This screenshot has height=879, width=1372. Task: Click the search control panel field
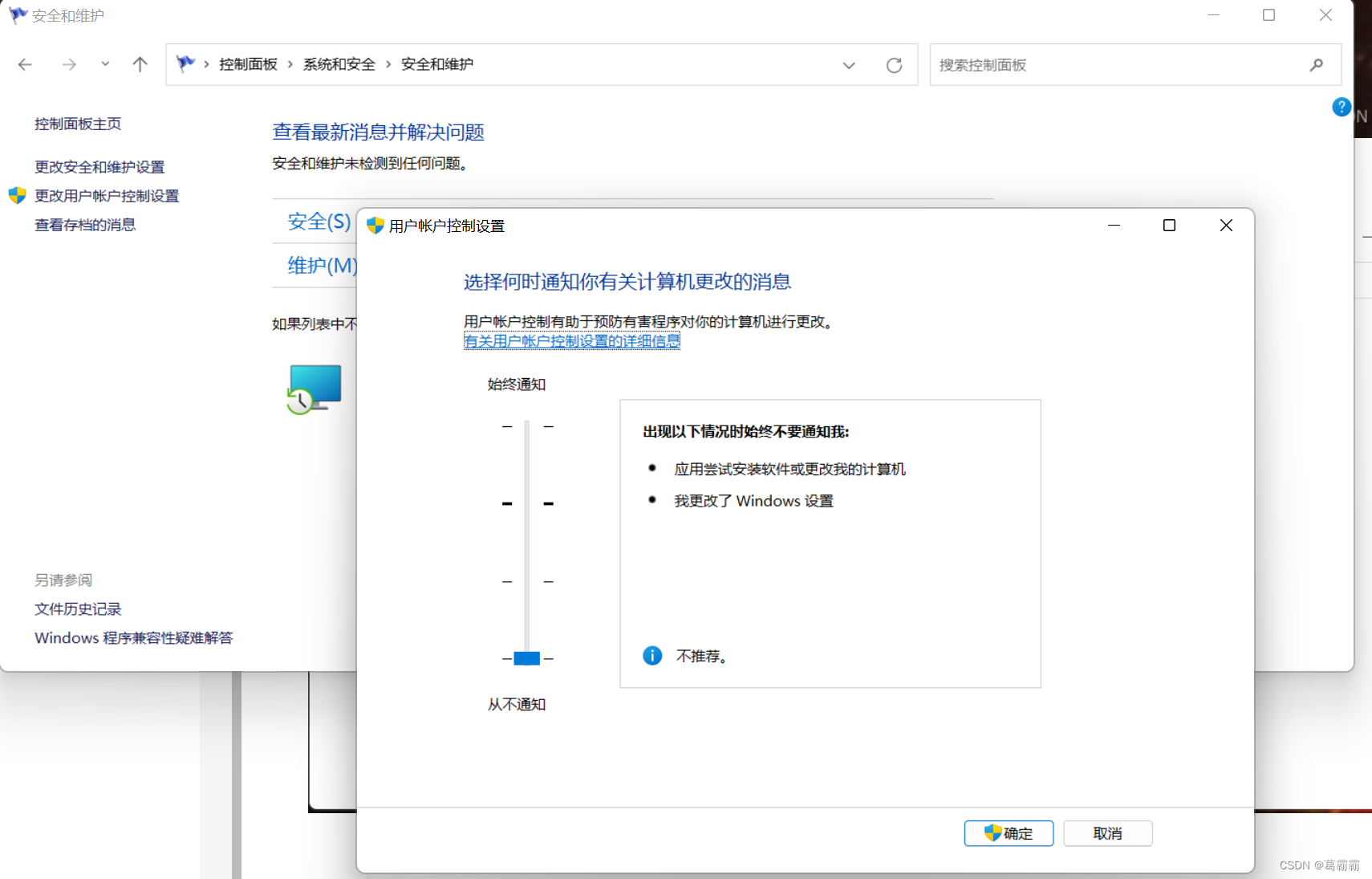(x=1135, y=65)
